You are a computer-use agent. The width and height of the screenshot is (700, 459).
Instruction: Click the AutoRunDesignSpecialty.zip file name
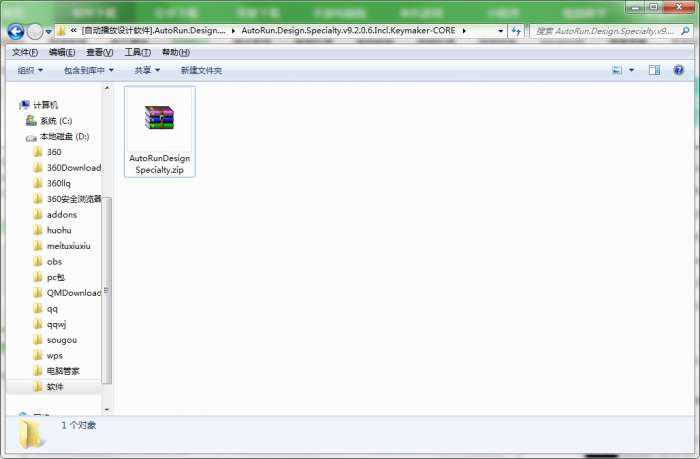tap(159, 164)
